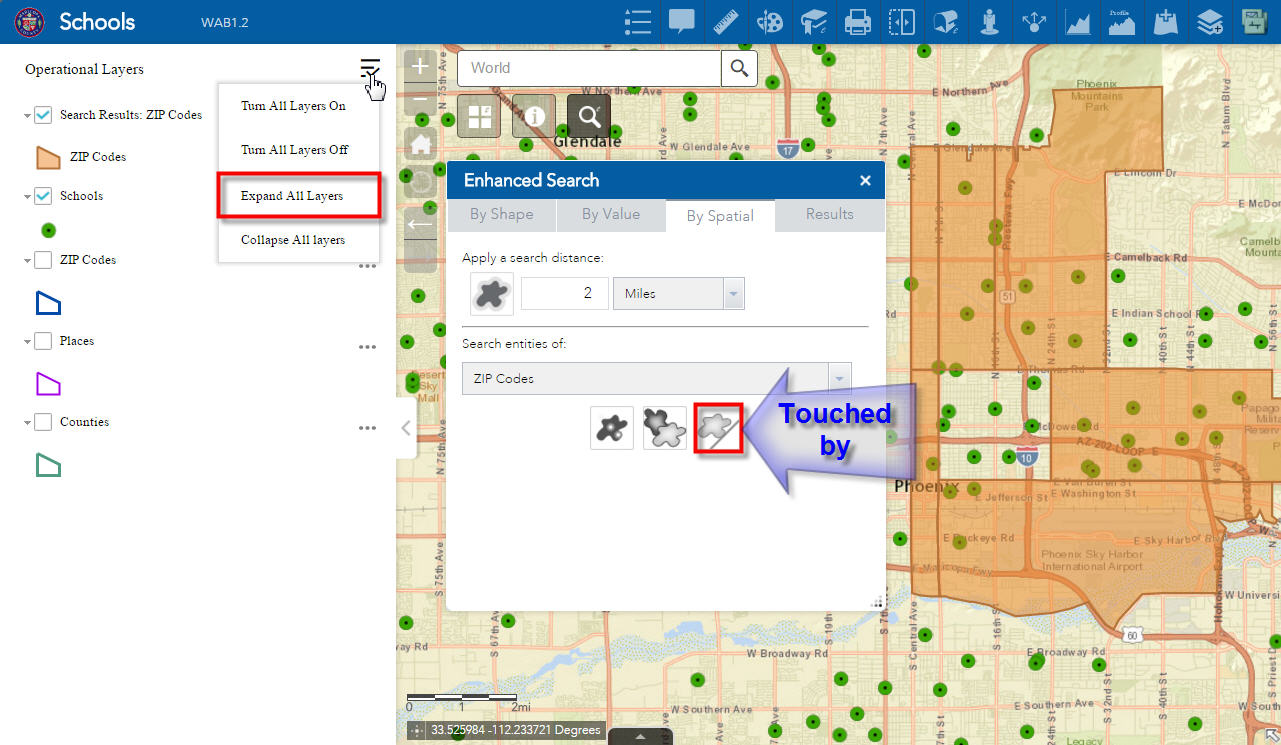Viewport: 1281px width, 745px height.
Task: Click the World search magnifier button
Action: [x=739, y=68]
